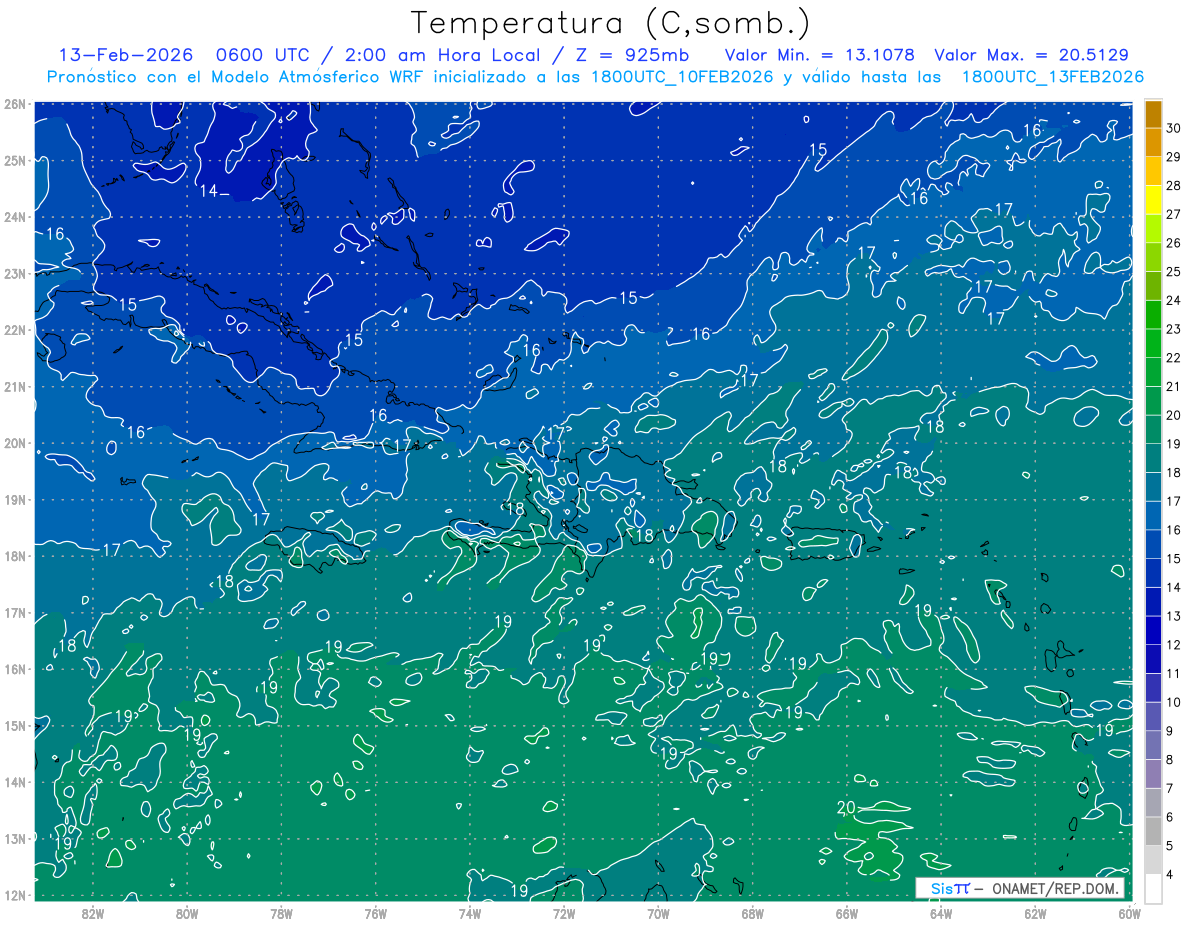Click the "66W" longitude axis label

847,912
